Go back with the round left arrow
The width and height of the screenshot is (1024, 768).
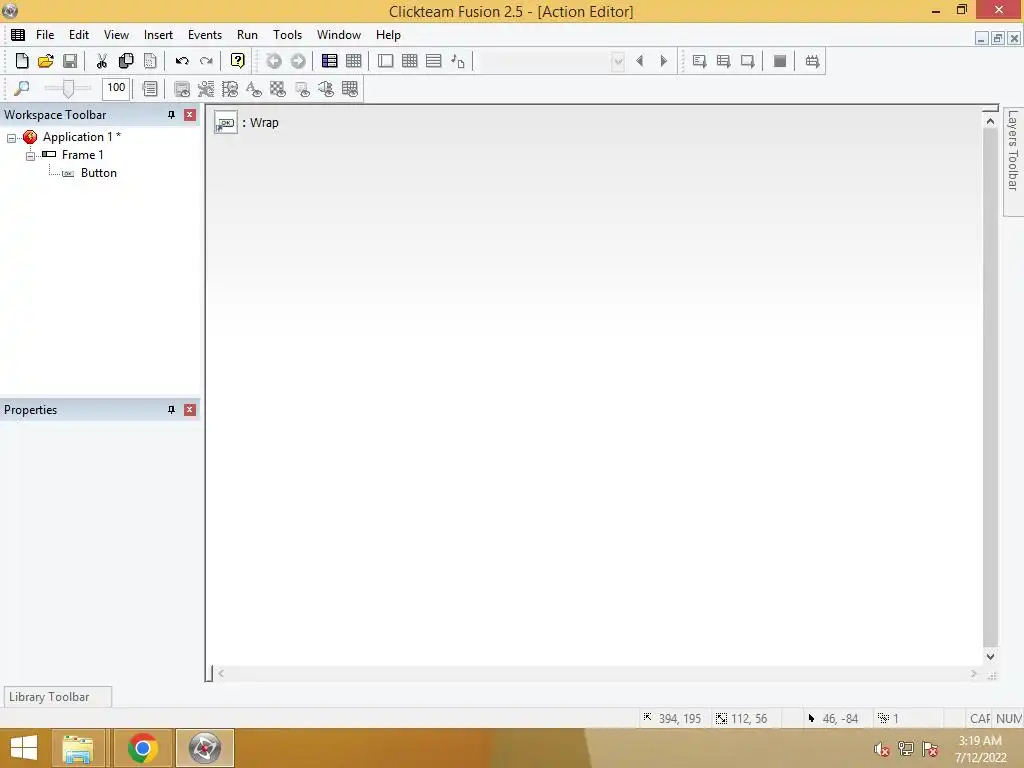point(274,61)
